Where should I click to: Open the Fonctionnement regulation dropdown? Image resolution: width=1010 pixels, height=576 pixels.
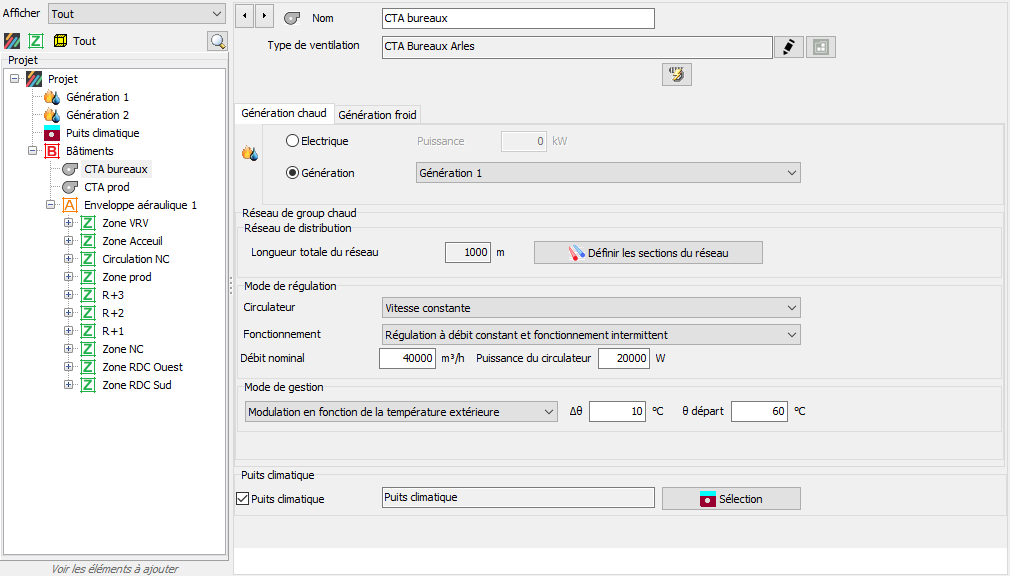pyautogui.click(x=591, y=335)
